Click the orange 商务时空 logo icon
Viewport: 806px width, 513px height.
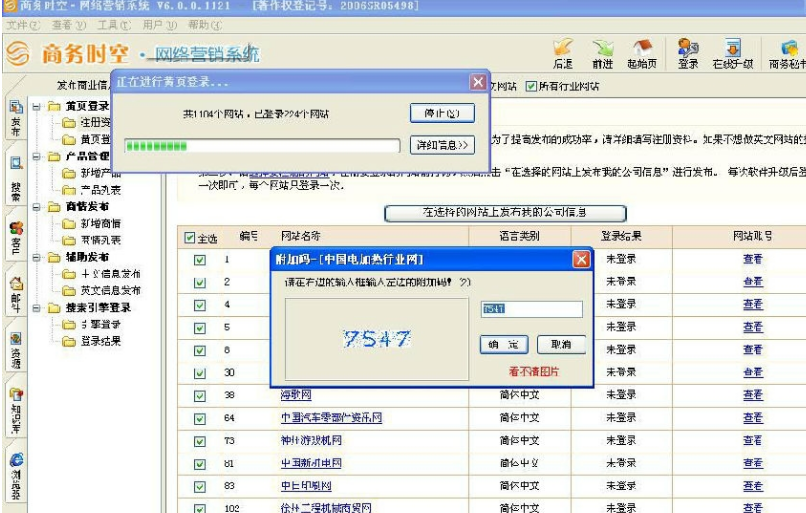tap(18, 53)
